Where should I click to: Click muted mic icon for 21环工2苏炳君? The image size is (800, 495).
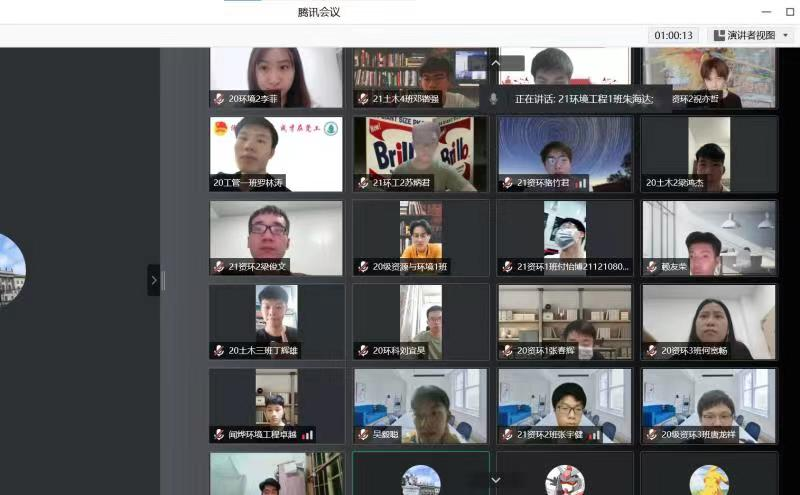point(363,183)
